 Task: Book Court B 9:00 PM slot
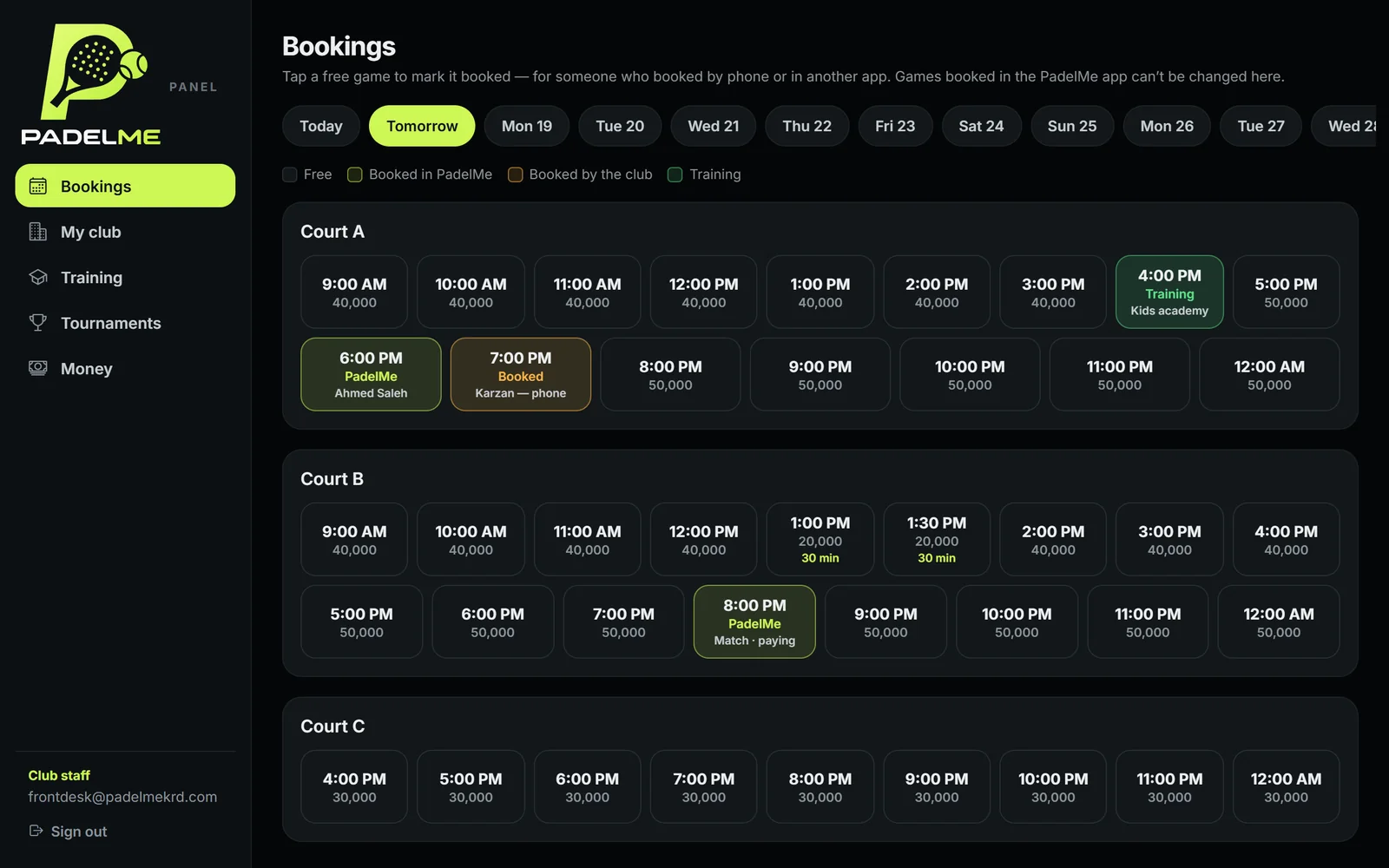[x=885, y=621]
